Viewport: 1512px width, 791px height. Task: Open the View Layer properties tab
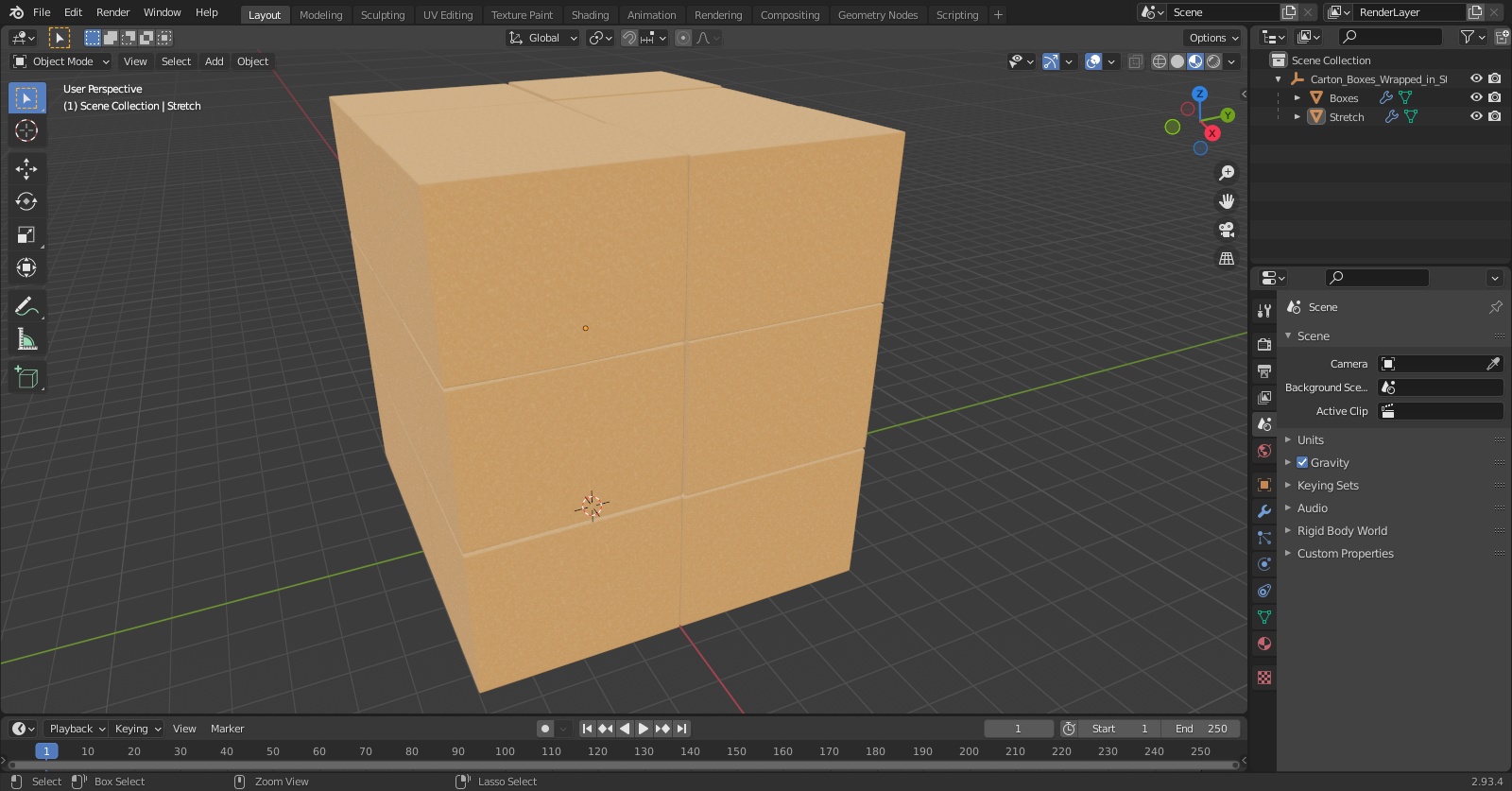1263,397
